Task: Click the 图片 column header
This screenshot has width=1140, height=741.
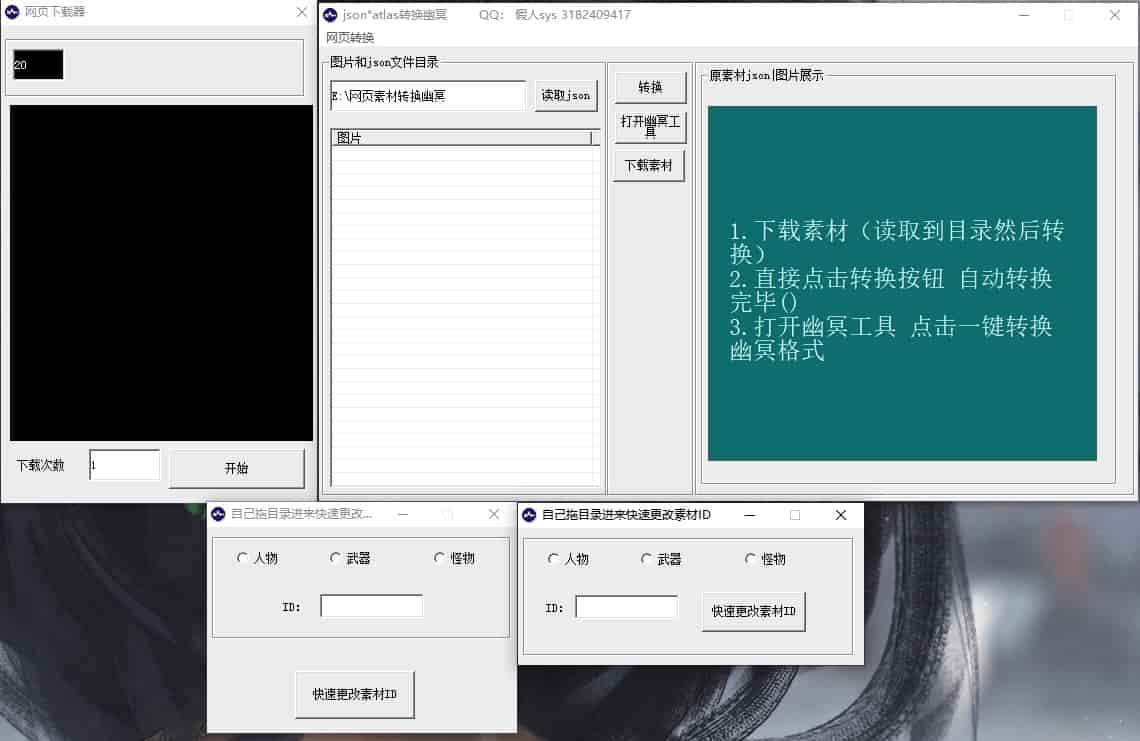Action: coord(460,138)
